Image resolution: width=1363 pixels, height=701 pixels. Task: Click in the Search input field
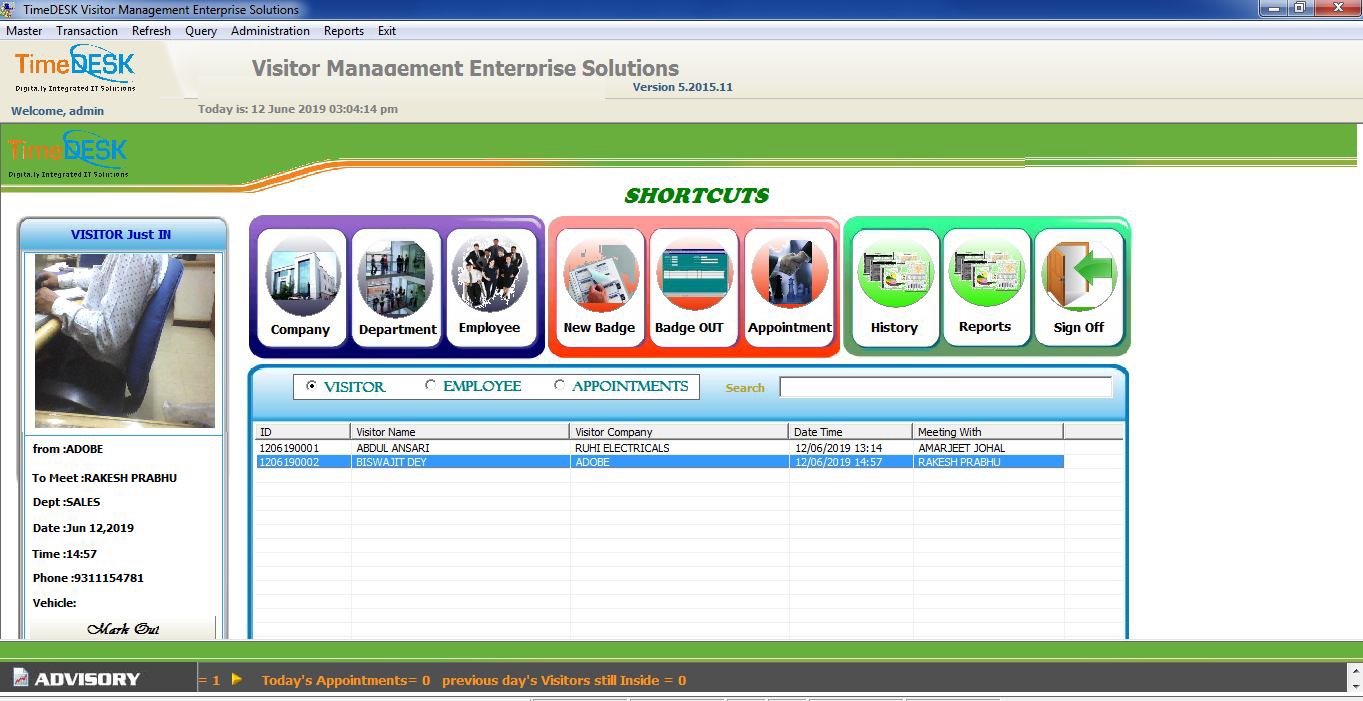pyautogui.click(x=945, y=388)
